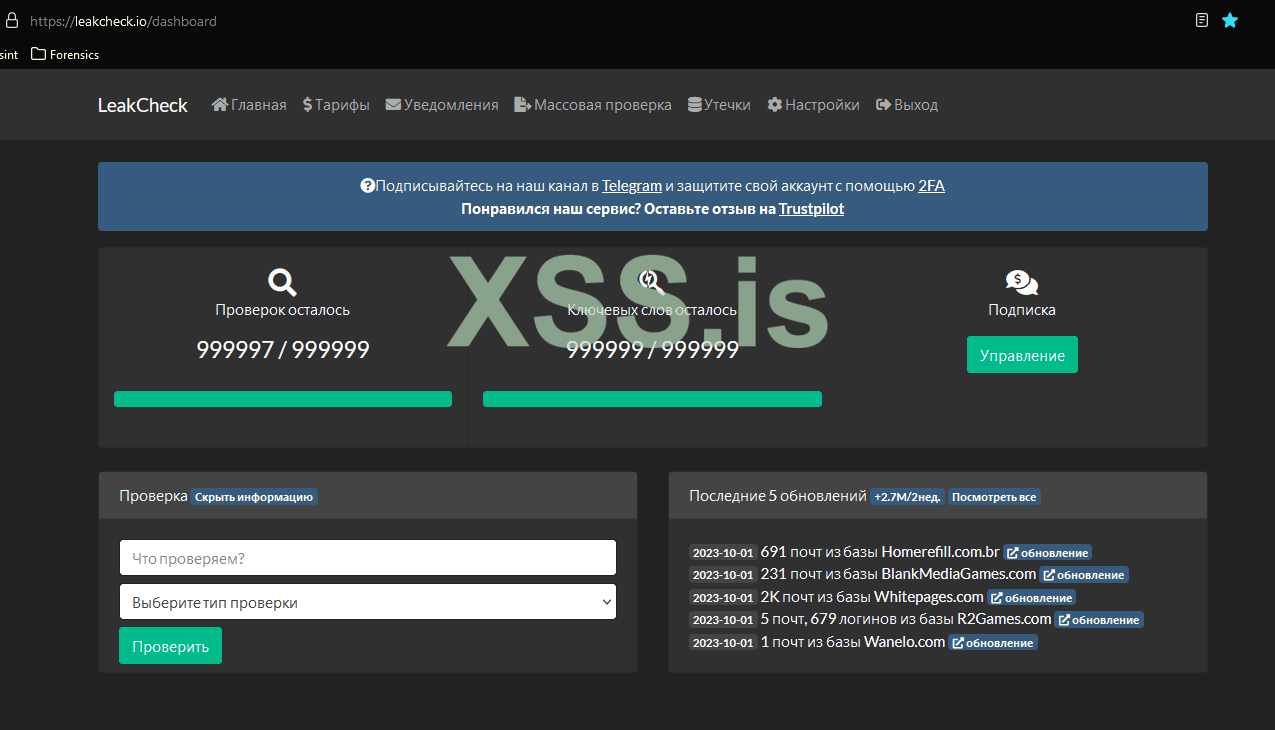This screenshot has width=1275, height=730.
Task: Click the 2K почт Whitepages.com entry text
Action: [872, 597]
